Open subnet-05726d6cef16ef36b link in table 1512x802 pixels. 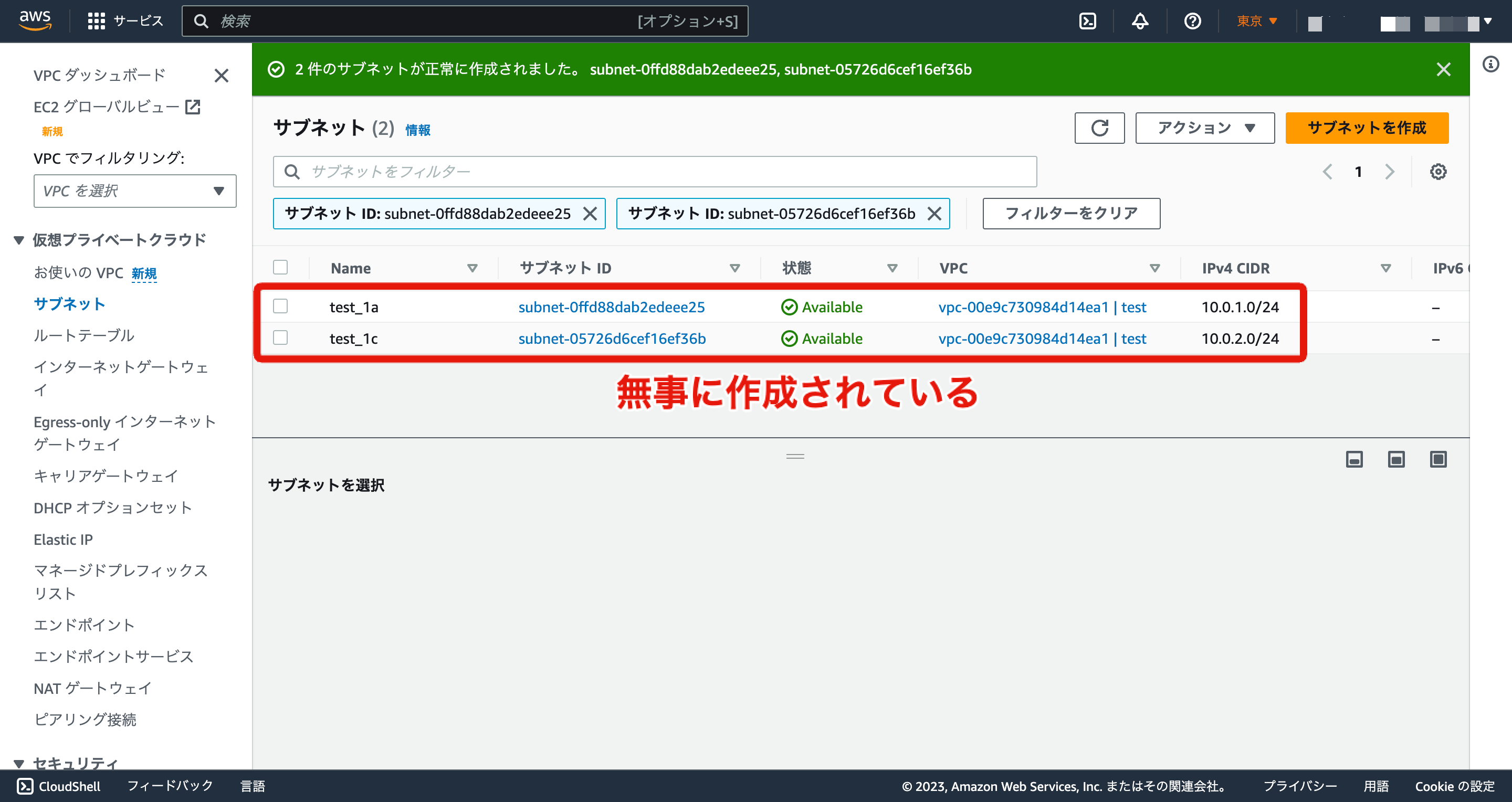tap(612, 339)
